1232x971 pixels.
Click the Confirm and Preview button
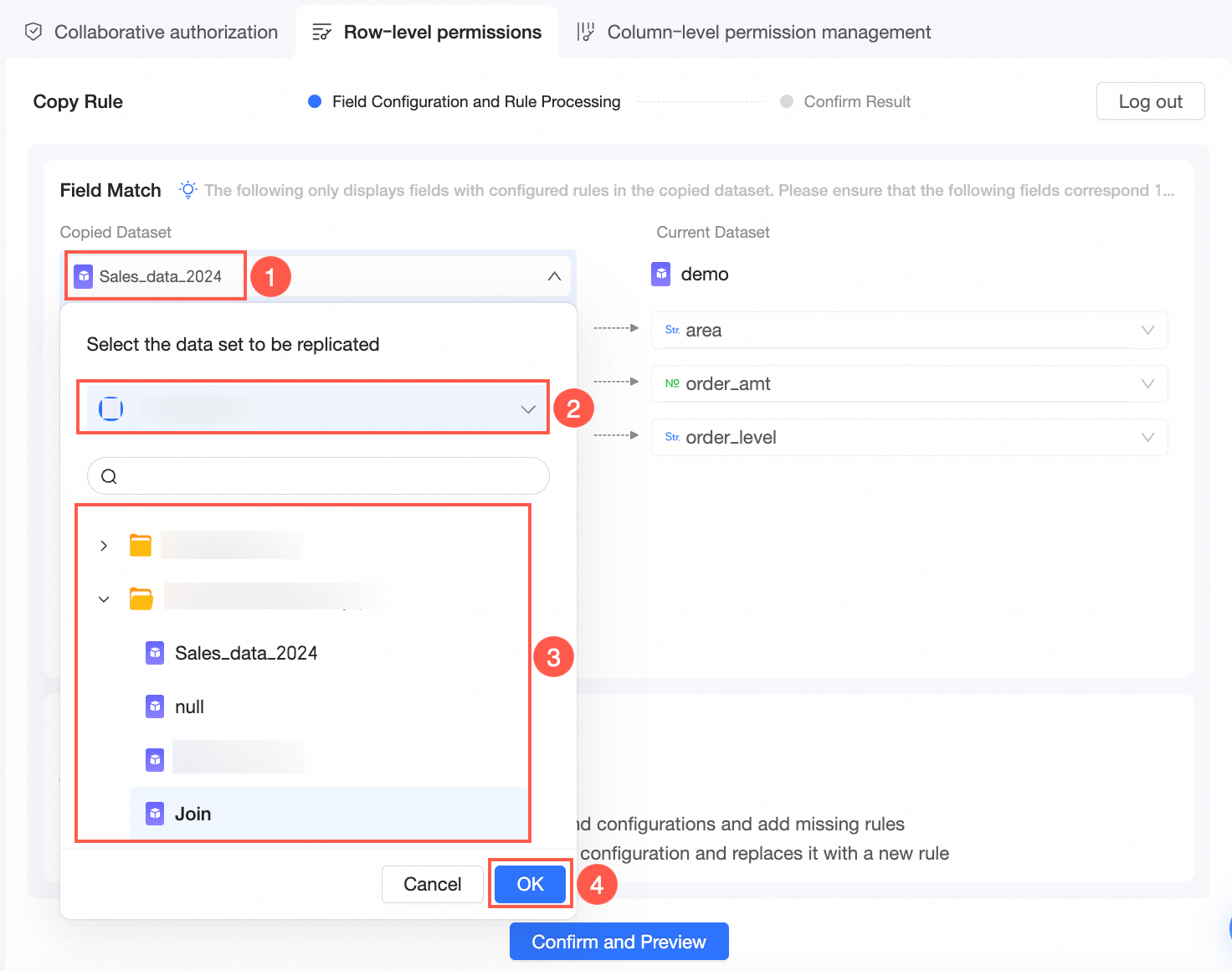(619, 942)
